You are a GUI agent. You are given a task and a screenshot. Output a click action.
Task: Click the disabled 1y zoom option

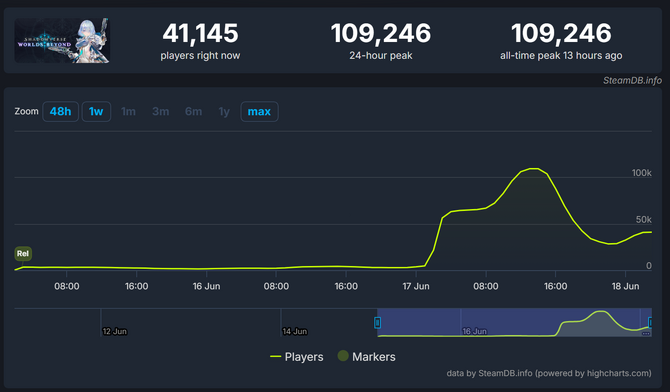224,112
